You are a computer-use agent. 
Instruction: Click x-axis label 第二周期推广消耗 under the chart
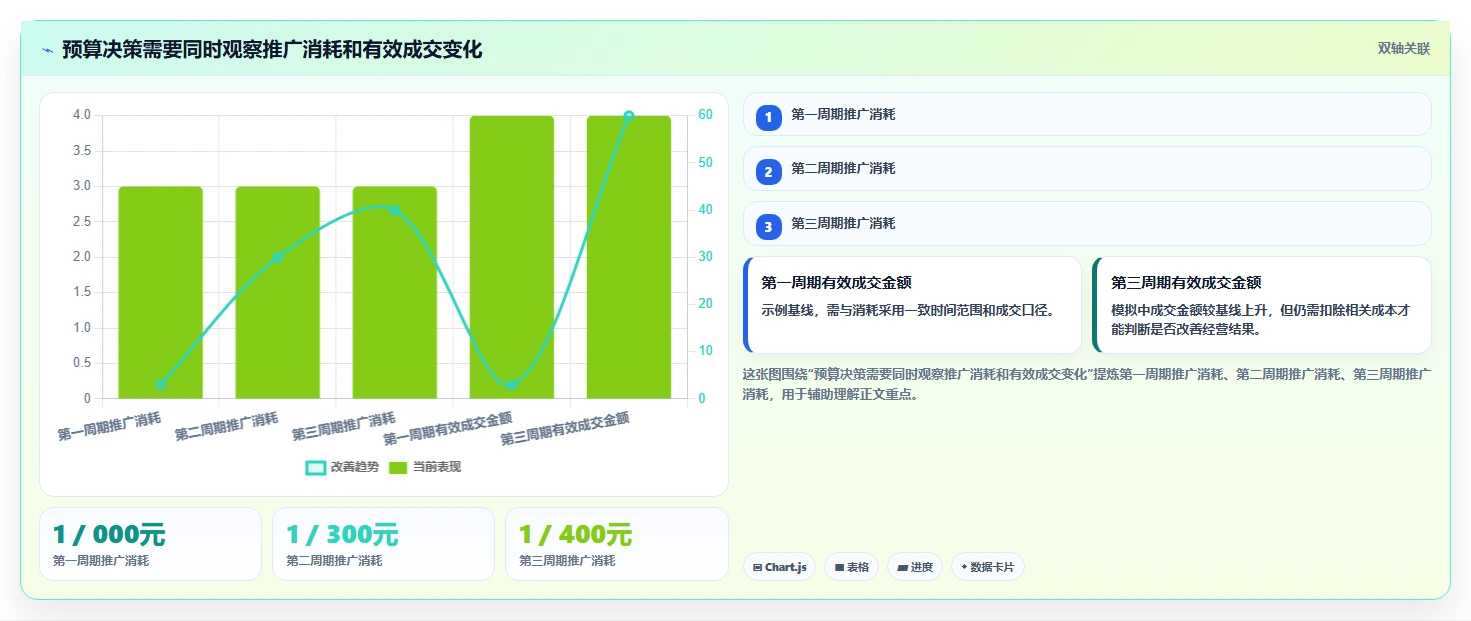[227, 426]
